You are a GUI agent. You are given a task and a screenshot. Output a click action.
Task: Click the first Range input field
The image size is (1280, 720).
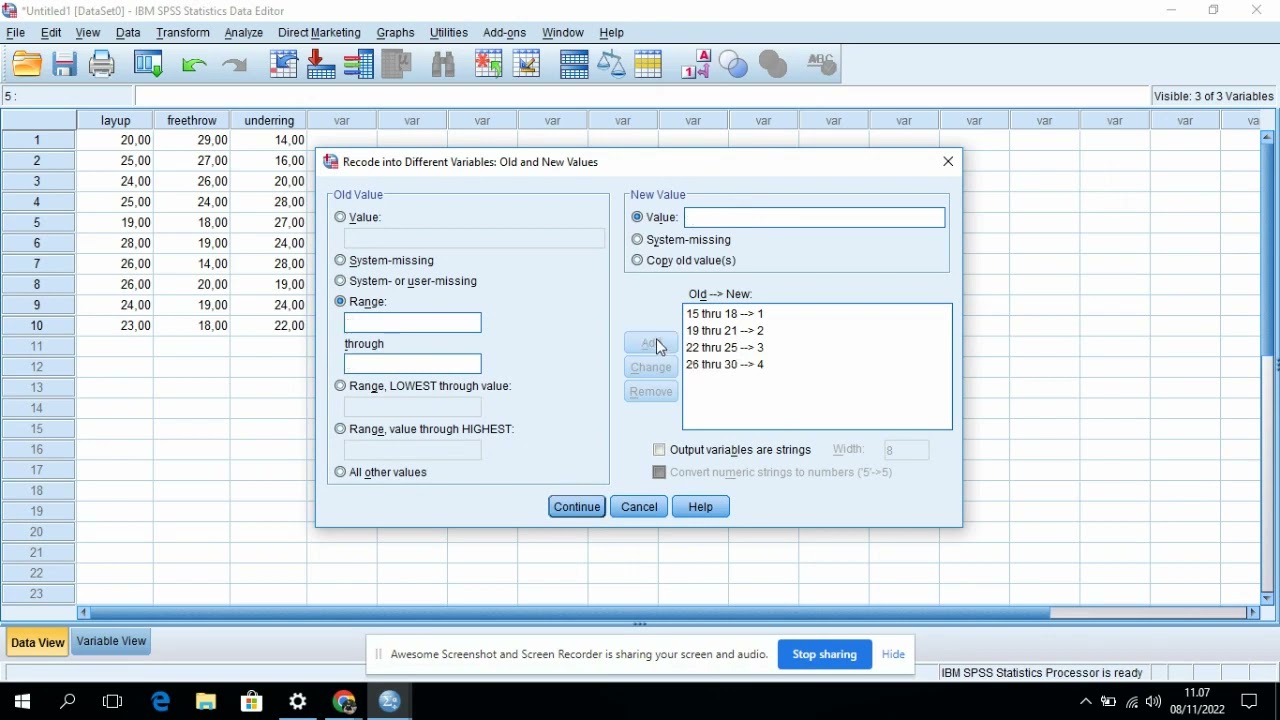[413, 323]
